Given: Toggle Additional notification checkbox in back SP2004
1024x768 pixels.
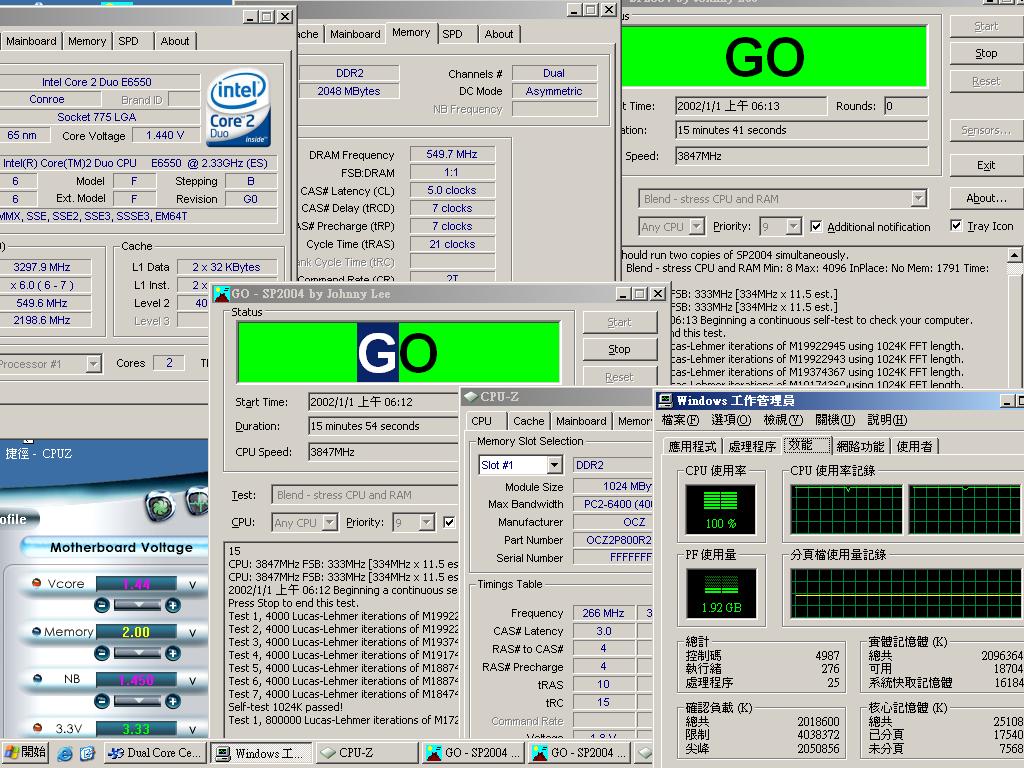Looking at the screenshot, I should (816, 226).
